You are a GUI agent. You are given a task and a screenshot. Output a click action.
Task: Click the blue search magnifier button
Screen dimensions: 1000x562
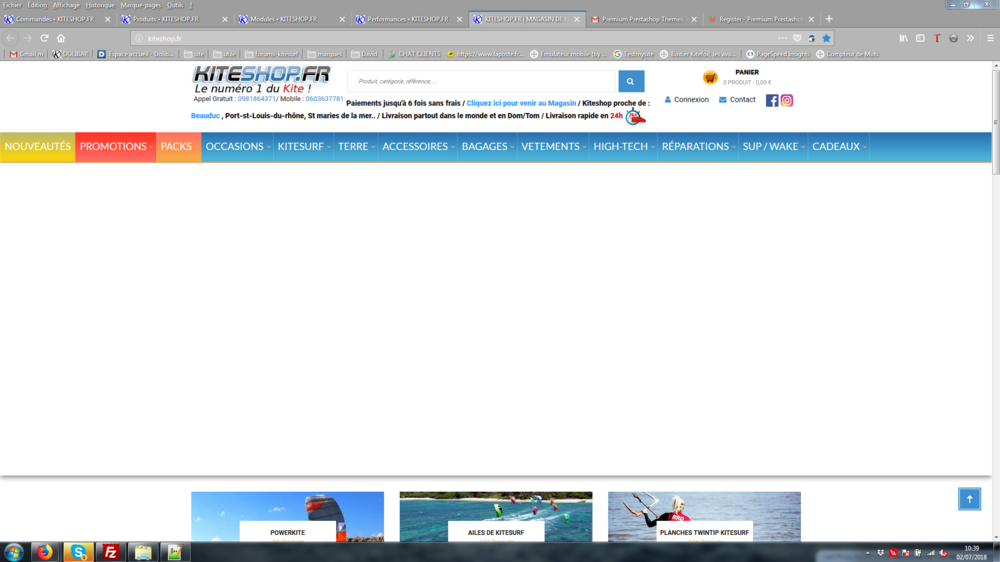click(x=631, y=81)
